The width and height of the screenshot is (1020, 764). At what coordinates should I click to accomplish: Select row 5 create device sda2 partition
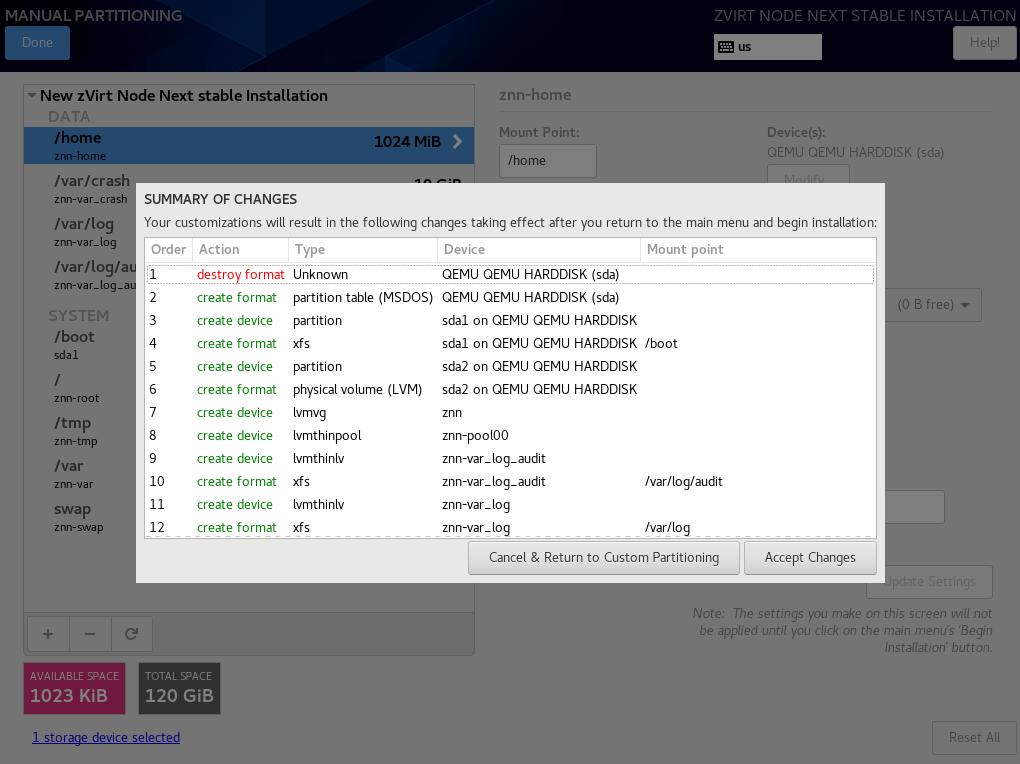(x=511, y=366)
